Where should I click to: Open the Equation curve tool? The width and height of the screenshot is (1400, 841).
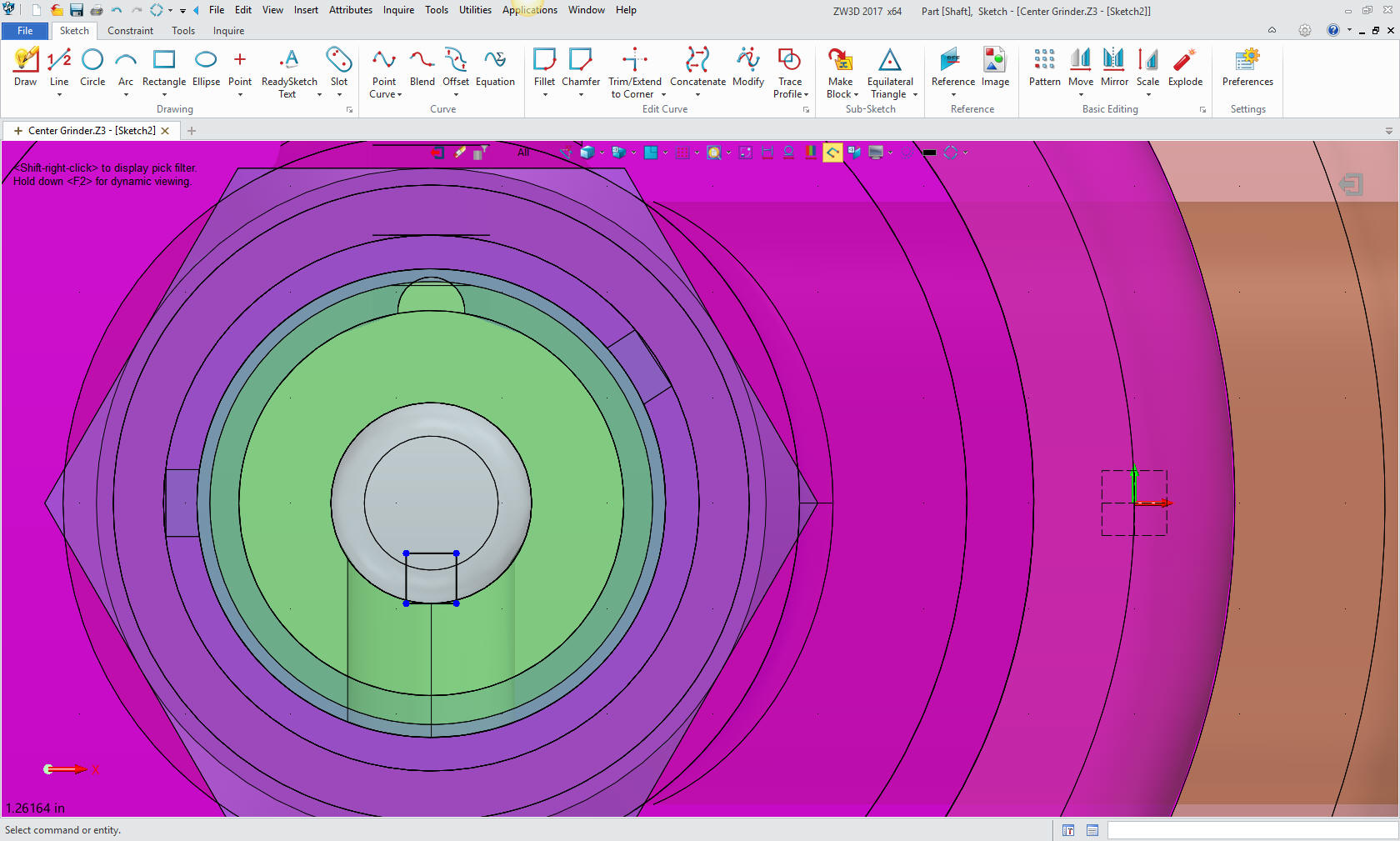[495, 67]
